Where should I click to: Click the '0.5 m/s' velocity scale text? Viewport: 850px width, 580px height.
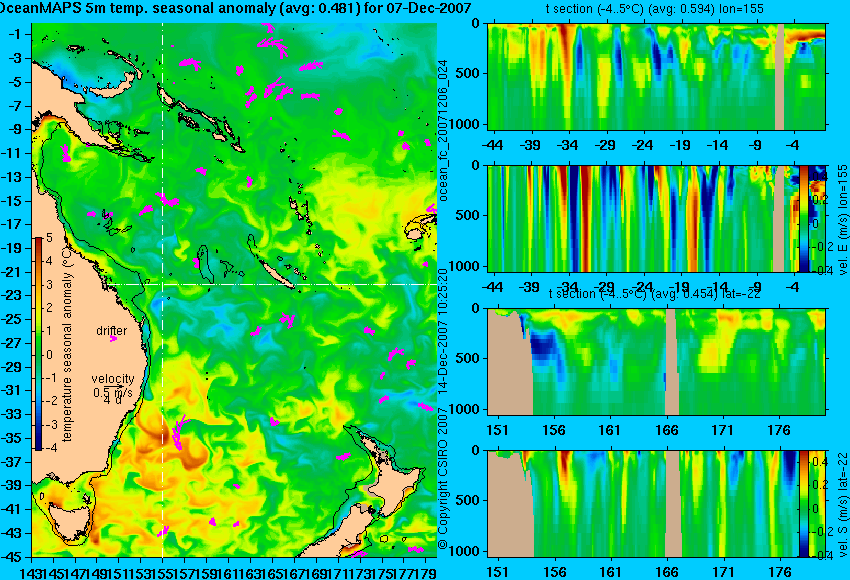(x=113, y=391)
